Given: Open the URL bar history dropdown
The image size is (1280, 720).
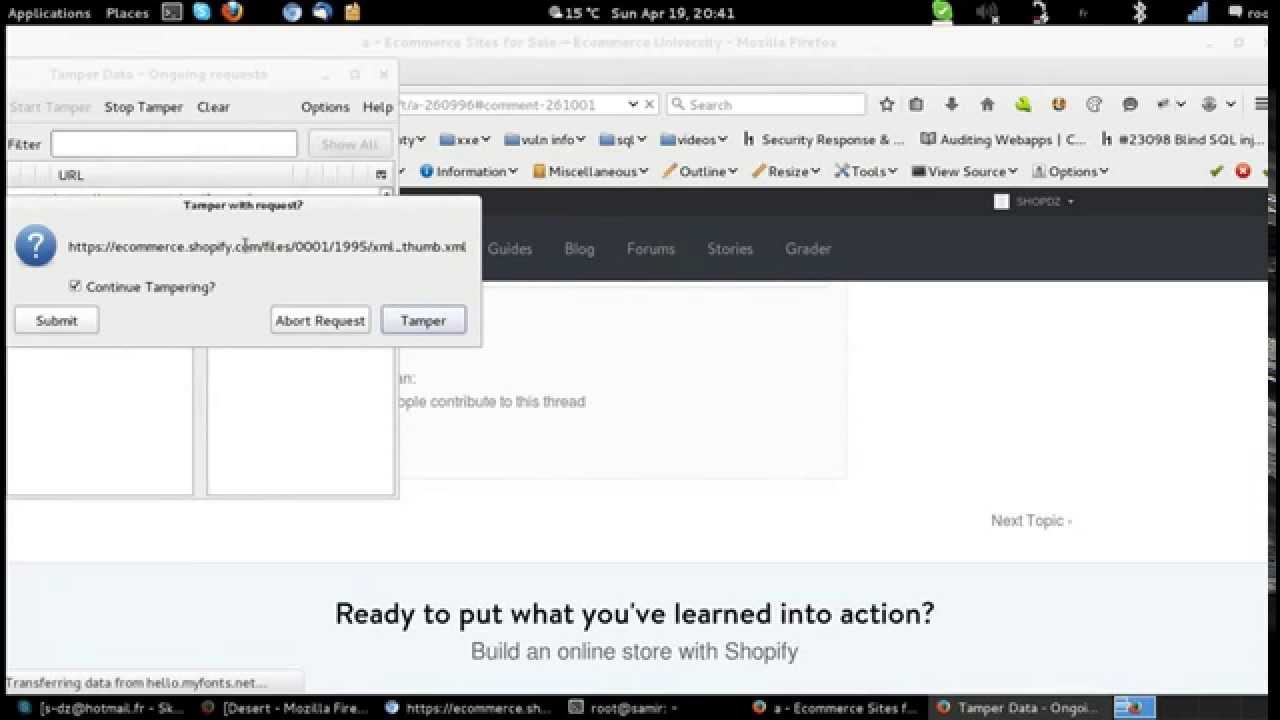Looking at the screenshot, I should pos(633,104).
